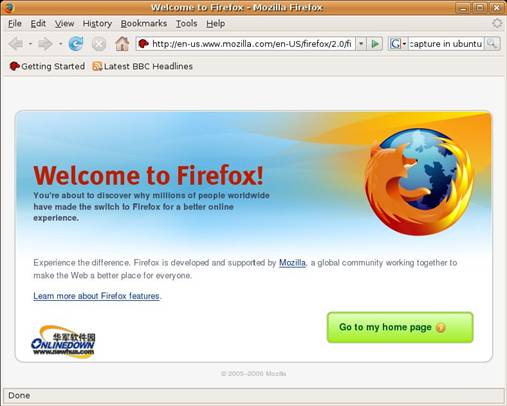Viewport: 507px width, 406px height.
Task: Click the Back arrow button
Action: tap(16, 44)
